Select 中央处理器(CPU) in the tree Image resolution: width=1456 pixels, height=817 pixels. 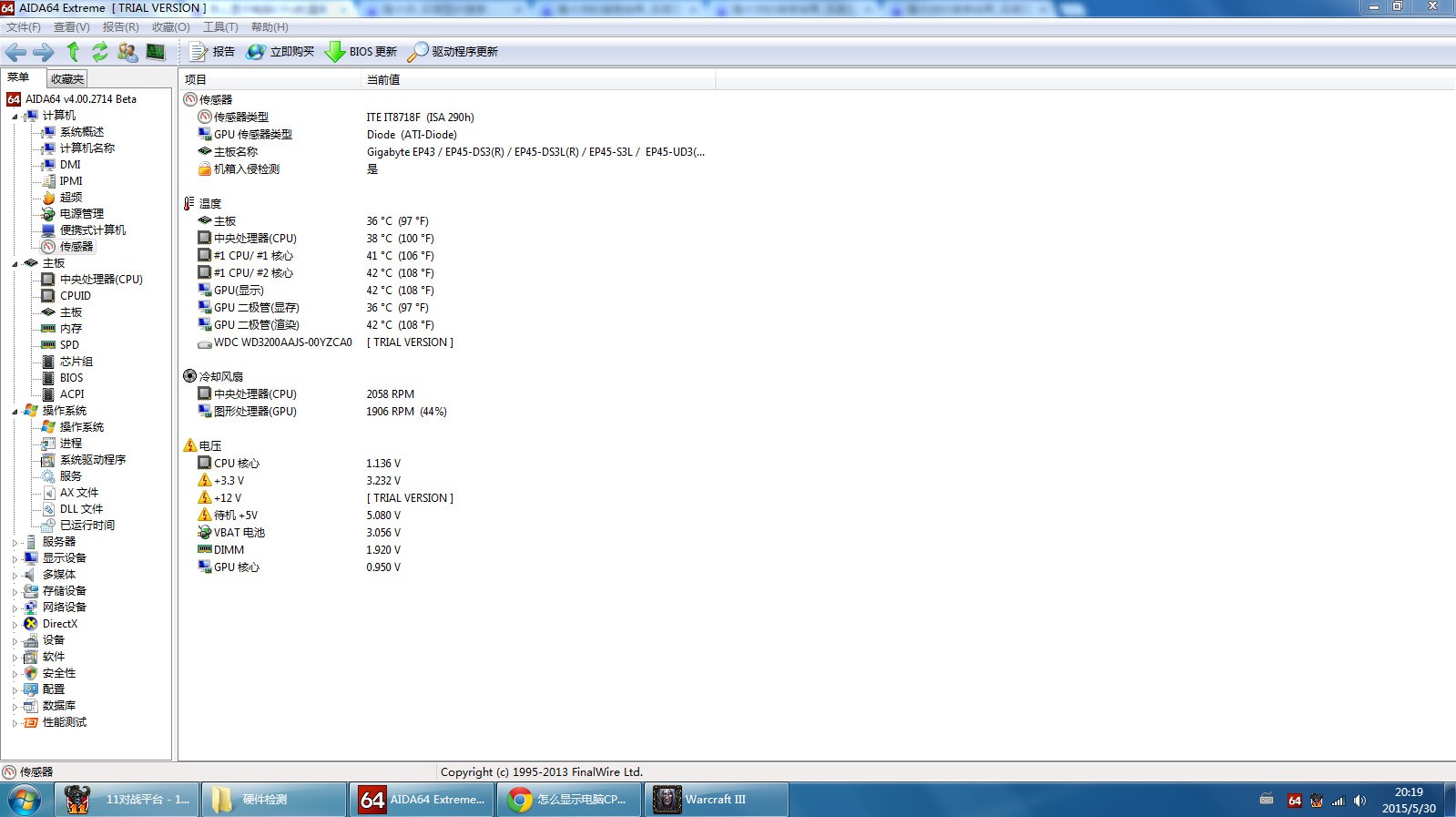click(101, 280)
